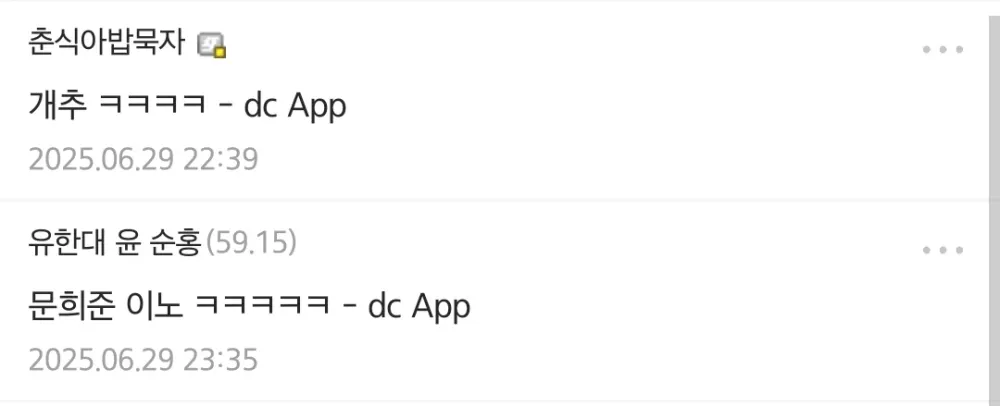Click the vertical scrollbar on the right edge
This screenshot has width=1000, height=406.
(994, 210)
